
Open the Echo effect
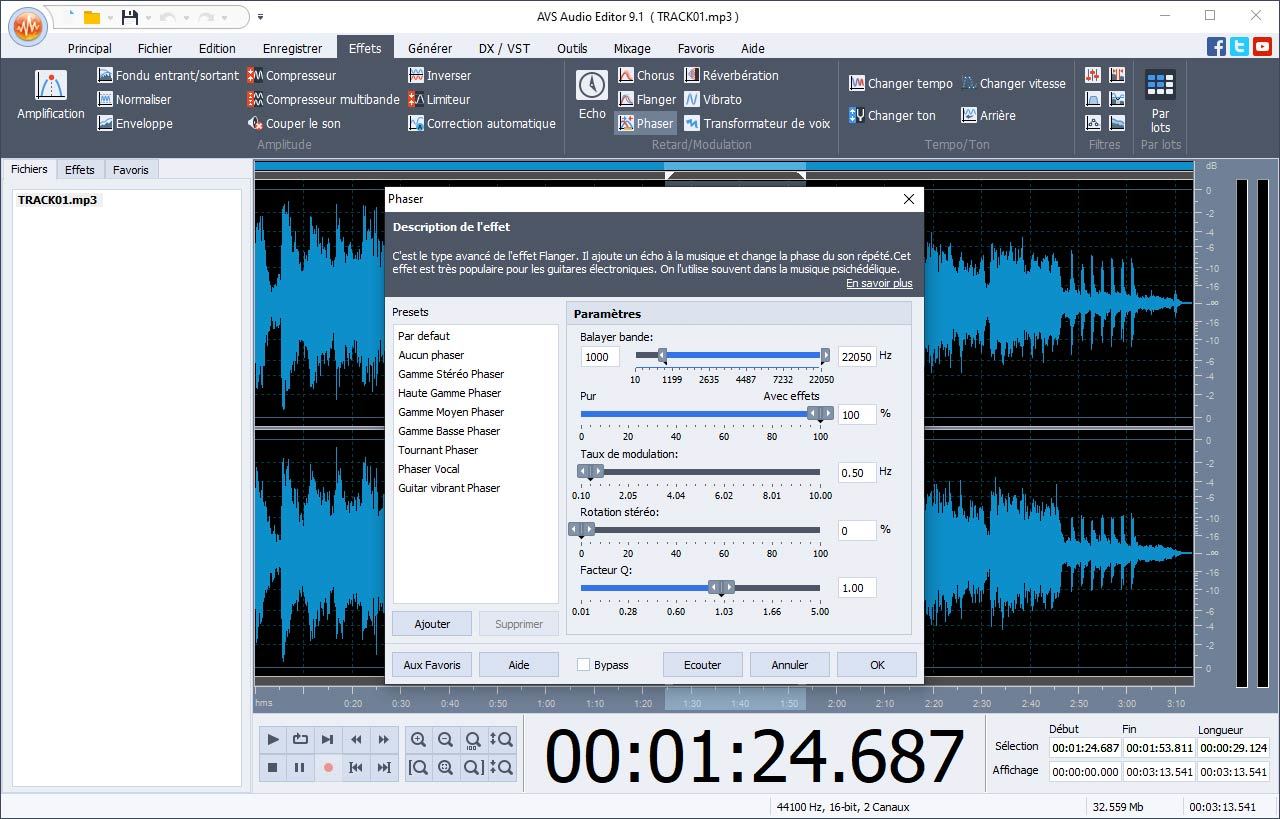(592, 96)
